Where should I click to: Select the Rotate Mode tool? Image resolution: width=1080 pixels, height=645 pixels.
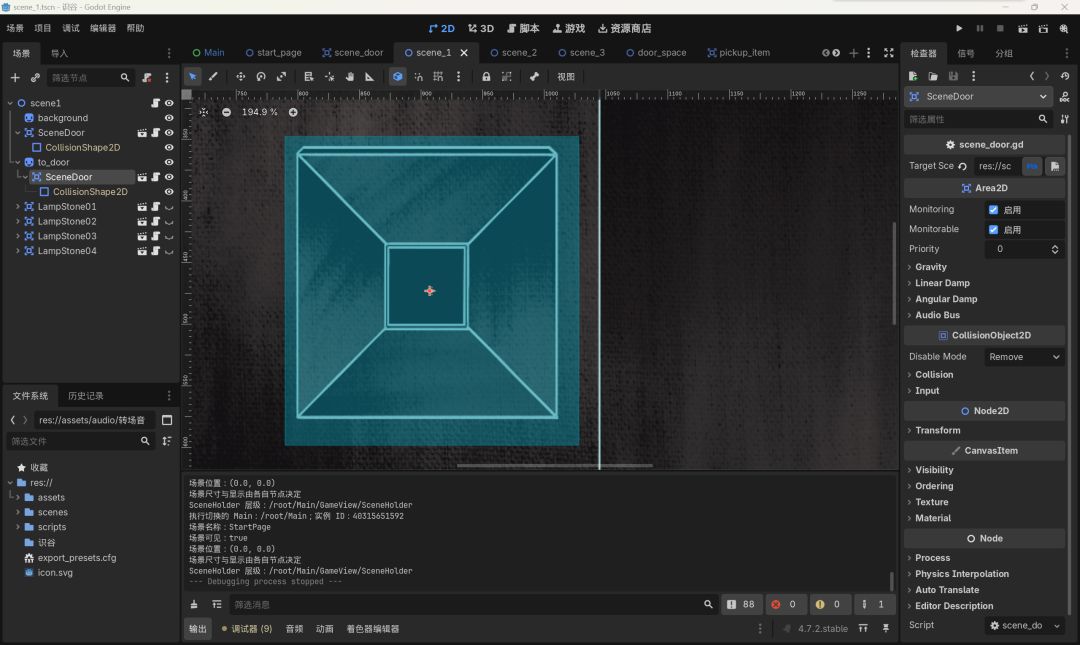261,76
